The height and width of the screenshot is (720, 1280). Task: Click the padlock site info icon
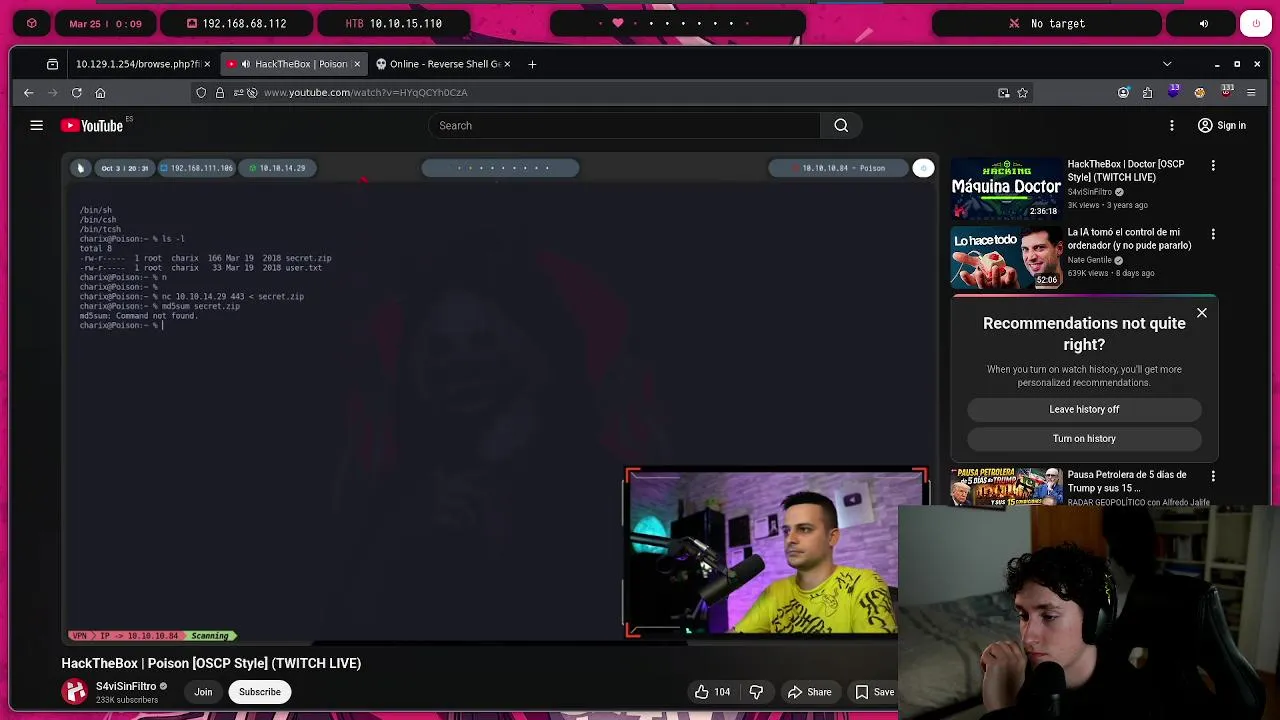220,92
